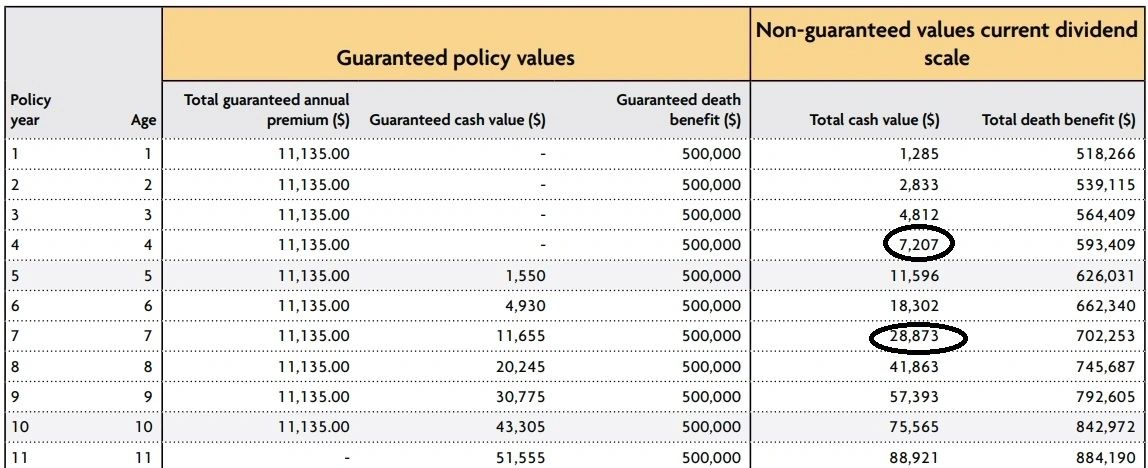
Task: Select the Non-guaranteed values current dividend scale header
Action: tap(947, 44)
